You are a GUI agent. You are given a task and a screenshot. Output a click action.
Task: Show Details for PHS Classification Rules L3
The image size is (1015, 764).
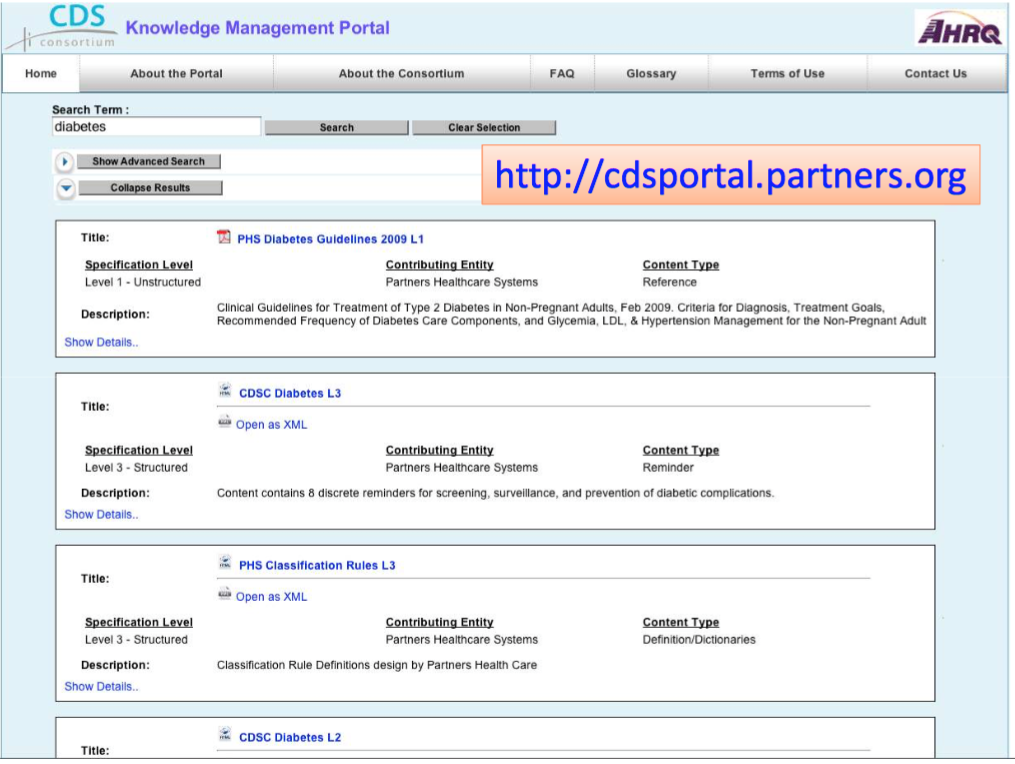coord(101,686)
